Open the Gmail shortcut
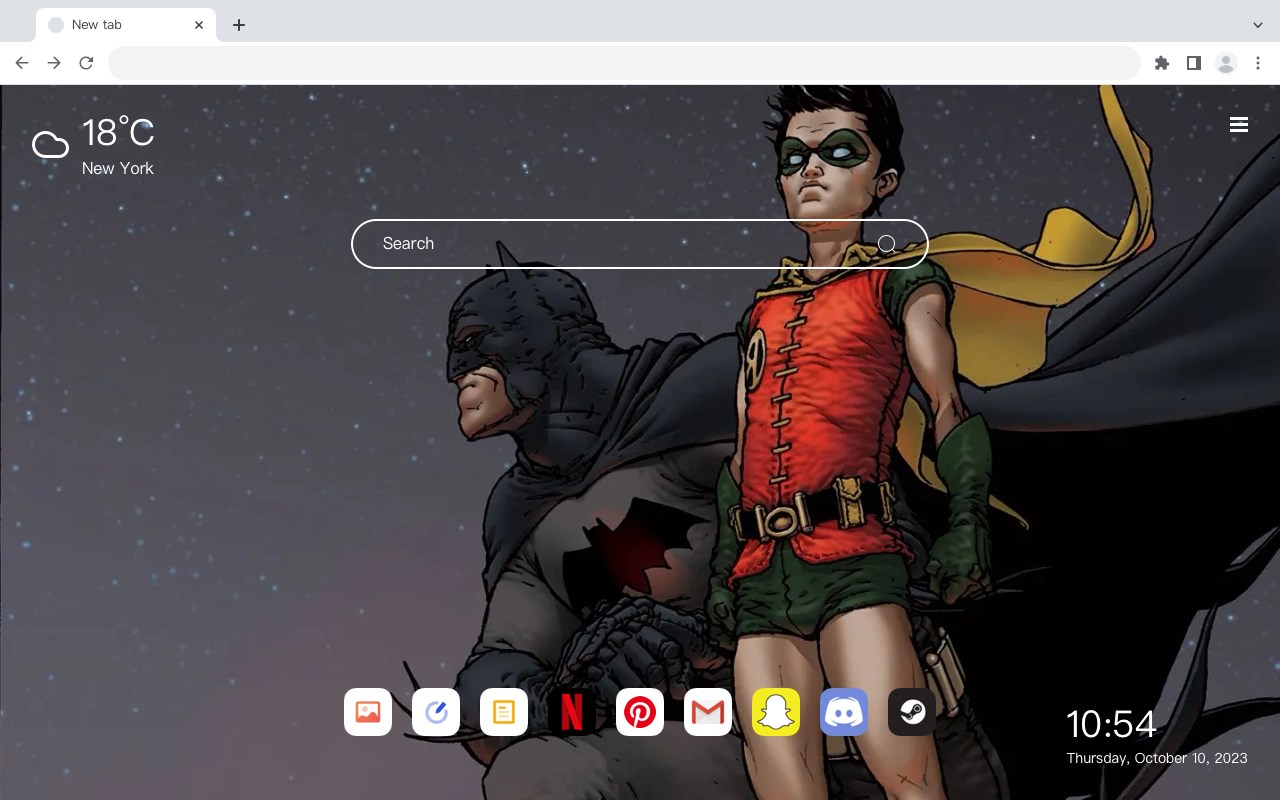Screen dimensions: 1280x800 (708, 712)
